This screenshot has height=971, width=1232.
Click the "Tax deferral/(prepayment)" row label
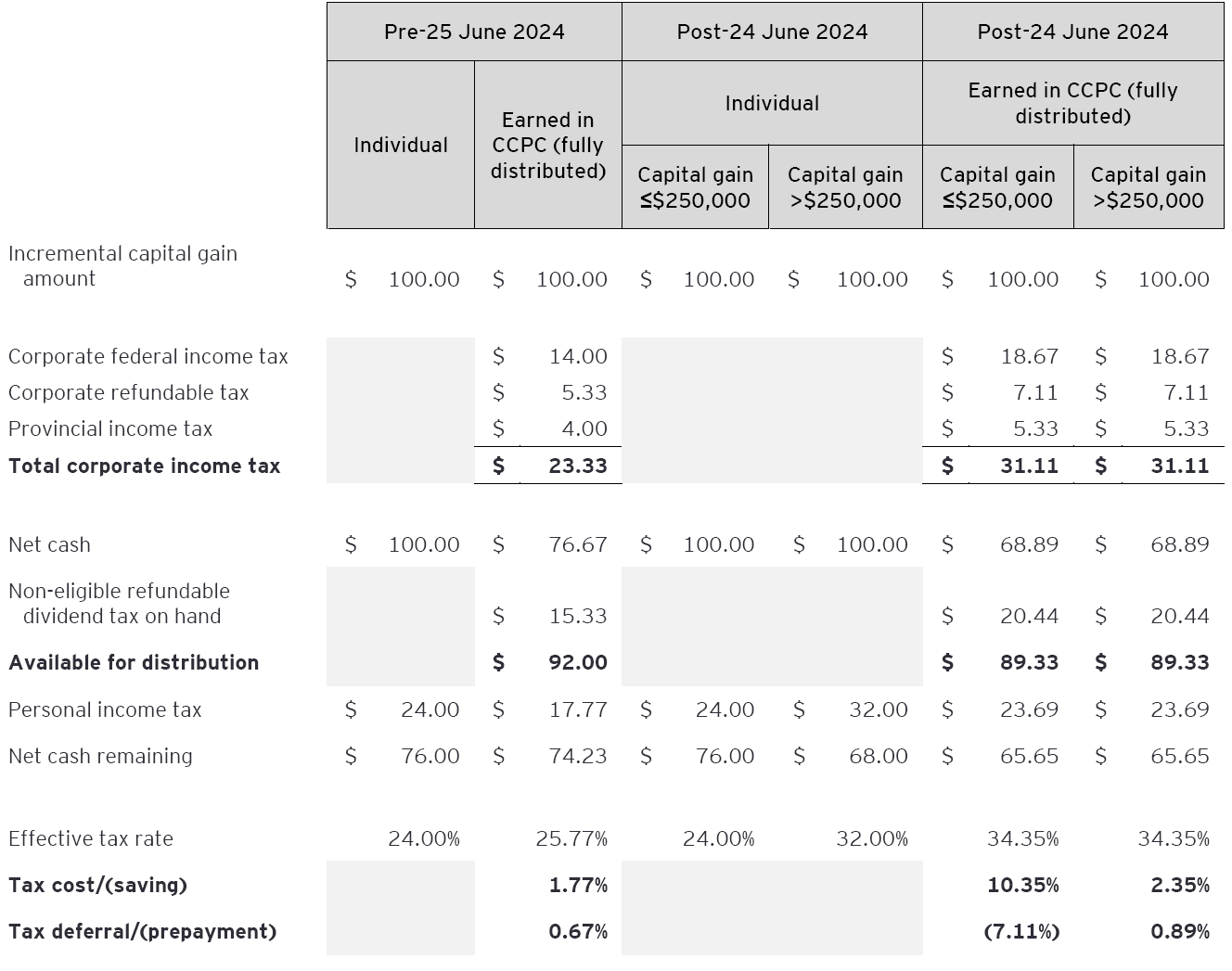point(142,931)
